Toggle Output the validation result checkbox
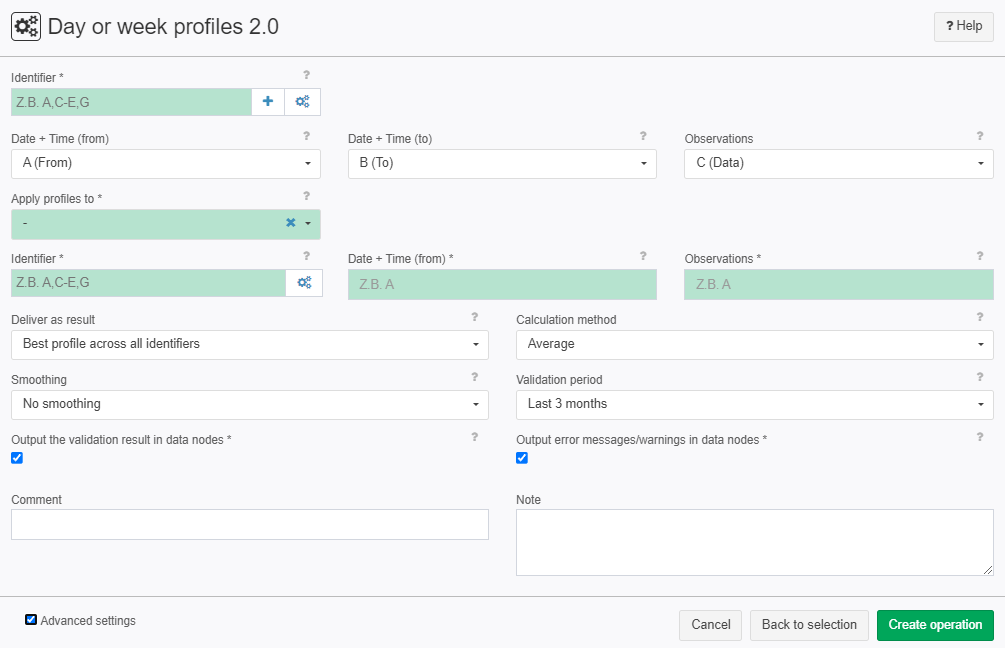1005x648 pixels. (17, 458)
